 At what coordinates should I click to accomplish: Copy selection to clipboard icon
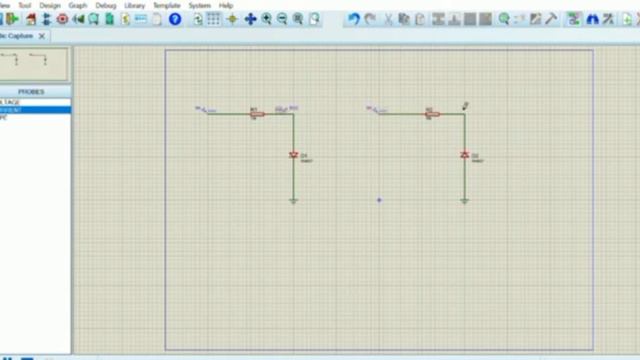click(x=404, y=19)
